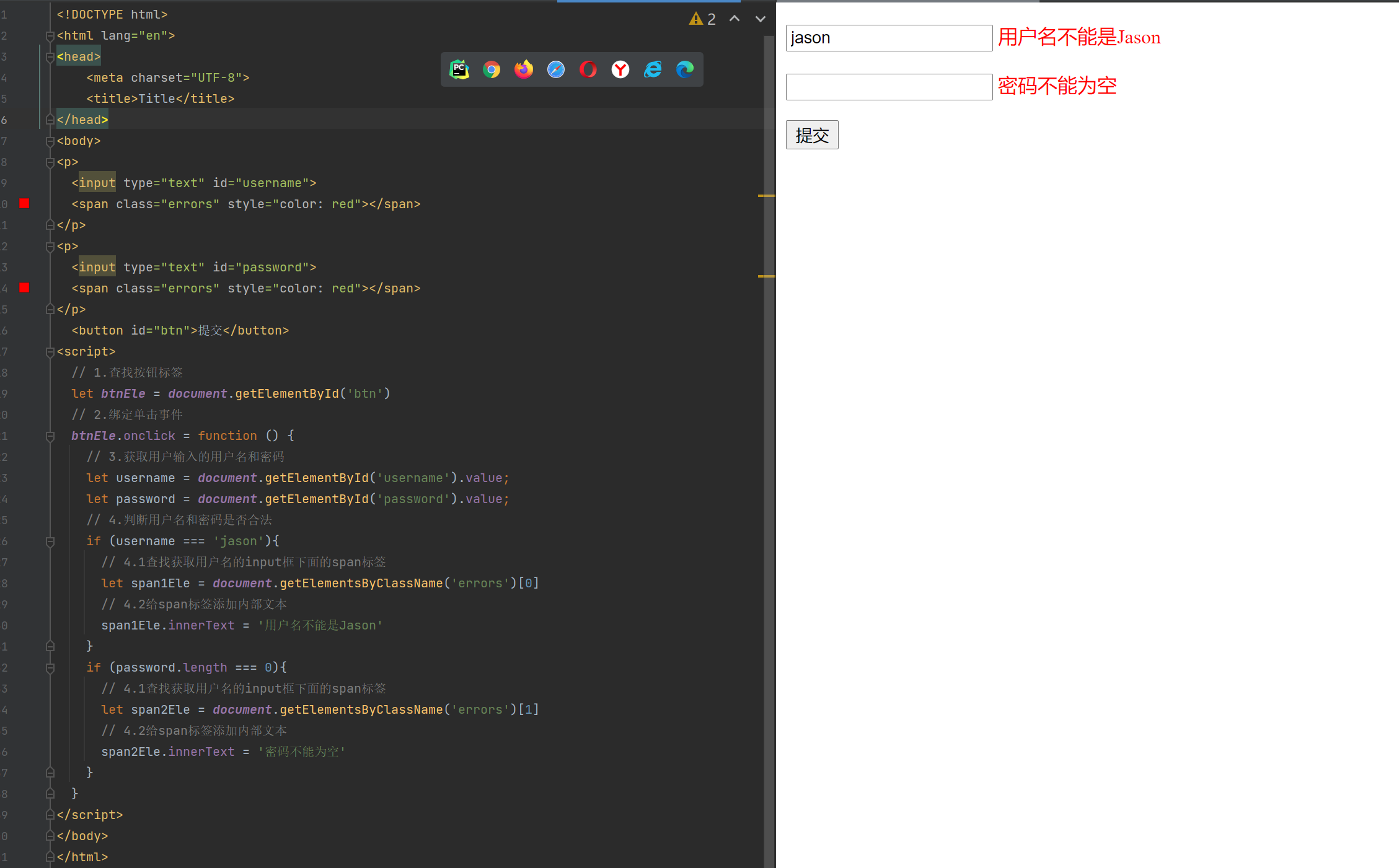The height and width of the screenshot is (868, 1399).
Task: Click the comment // 4.判断用户名和密码是否合法
Action: (x=179, y=520)
